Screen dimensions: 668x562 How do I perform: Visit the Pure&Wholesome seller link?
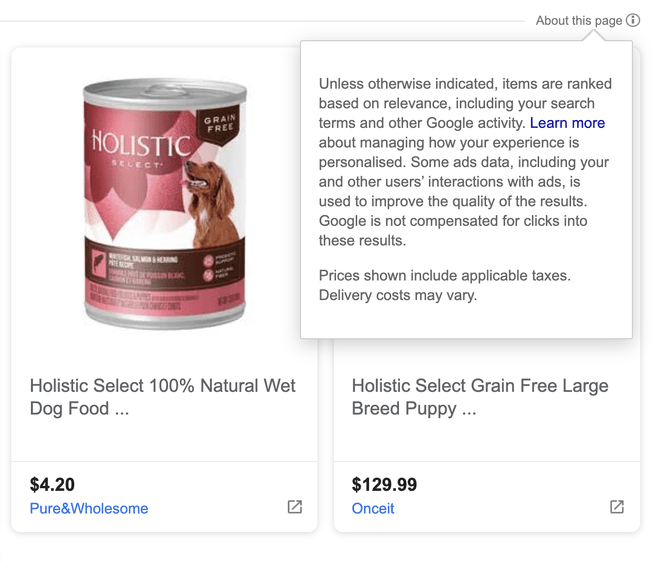coord(89,508)
